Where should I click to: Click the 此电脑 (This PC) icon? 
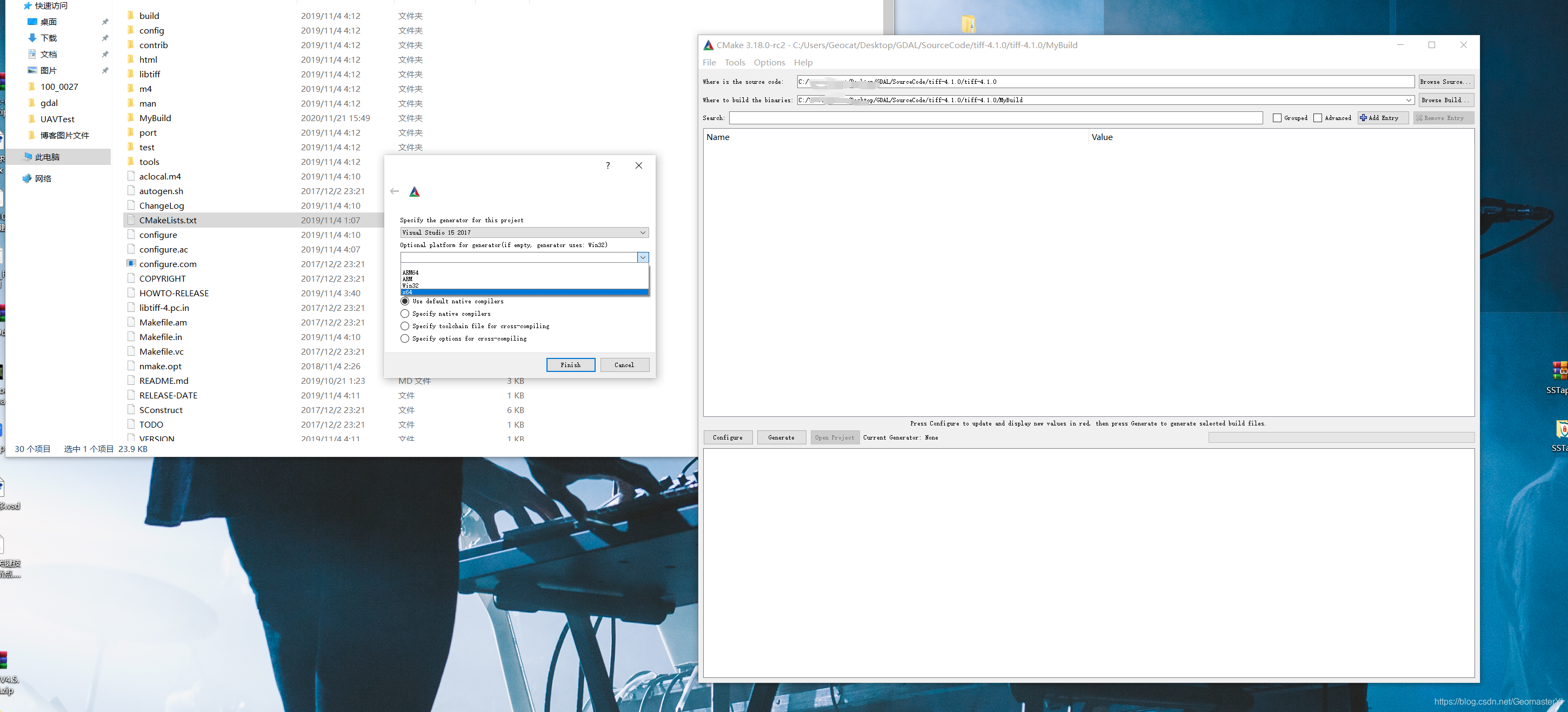(x=28, y=157)
